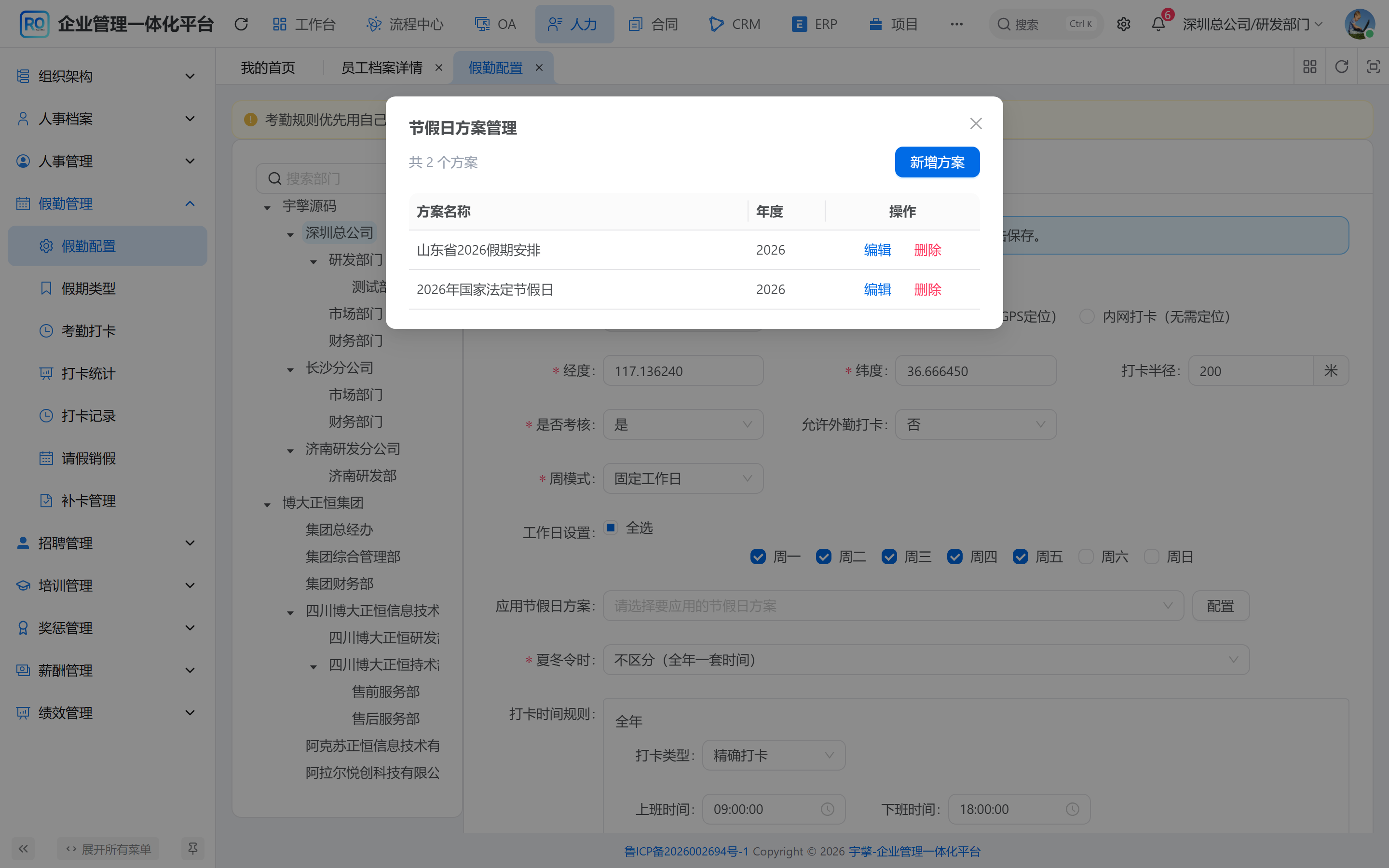Screen dimensions: 1389x868
Task: Close the 节假日方案管理 dialog
Action: 976,123
